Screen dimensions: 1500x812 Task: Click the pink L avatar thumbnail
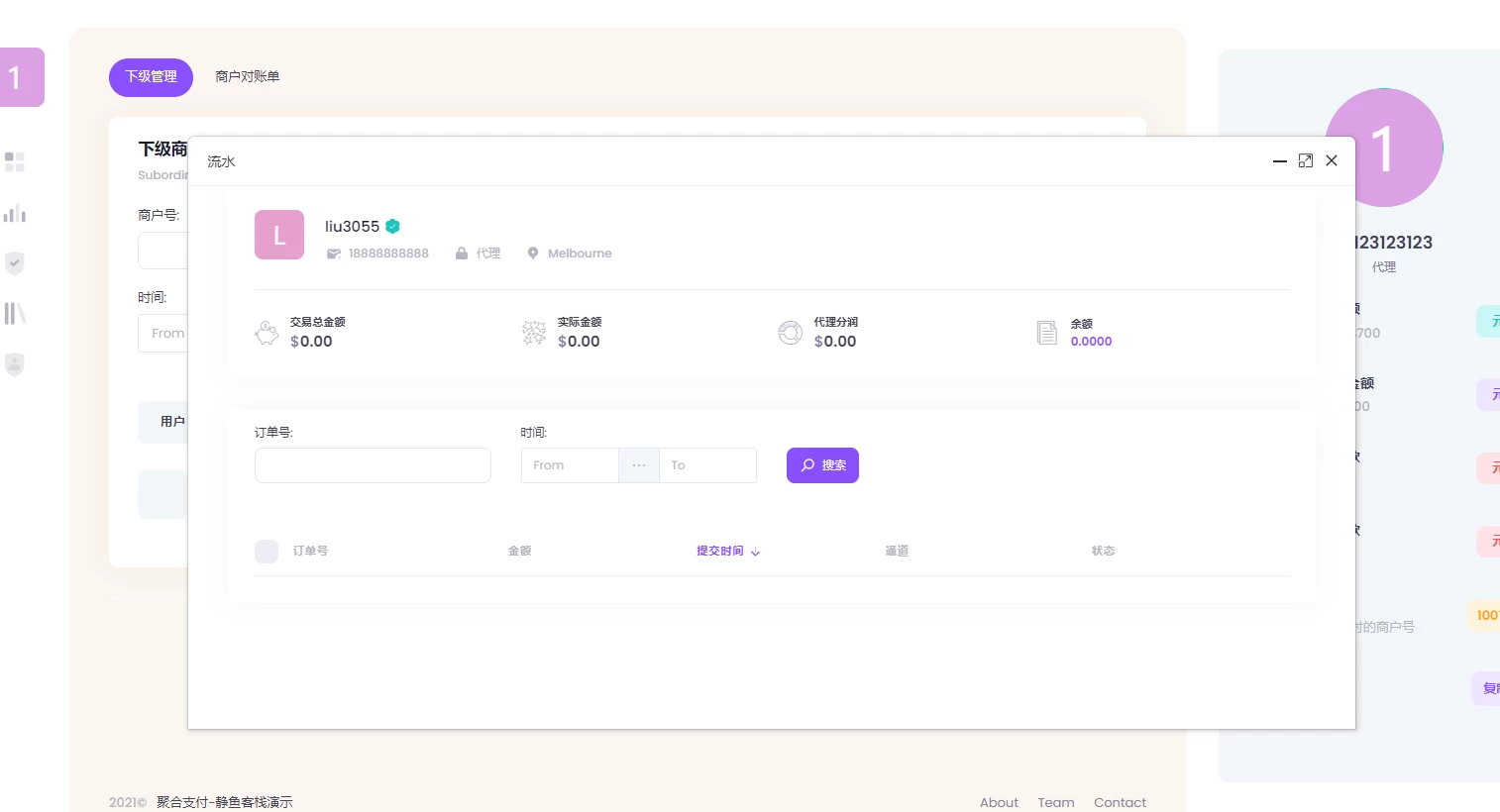pos(279,235)
